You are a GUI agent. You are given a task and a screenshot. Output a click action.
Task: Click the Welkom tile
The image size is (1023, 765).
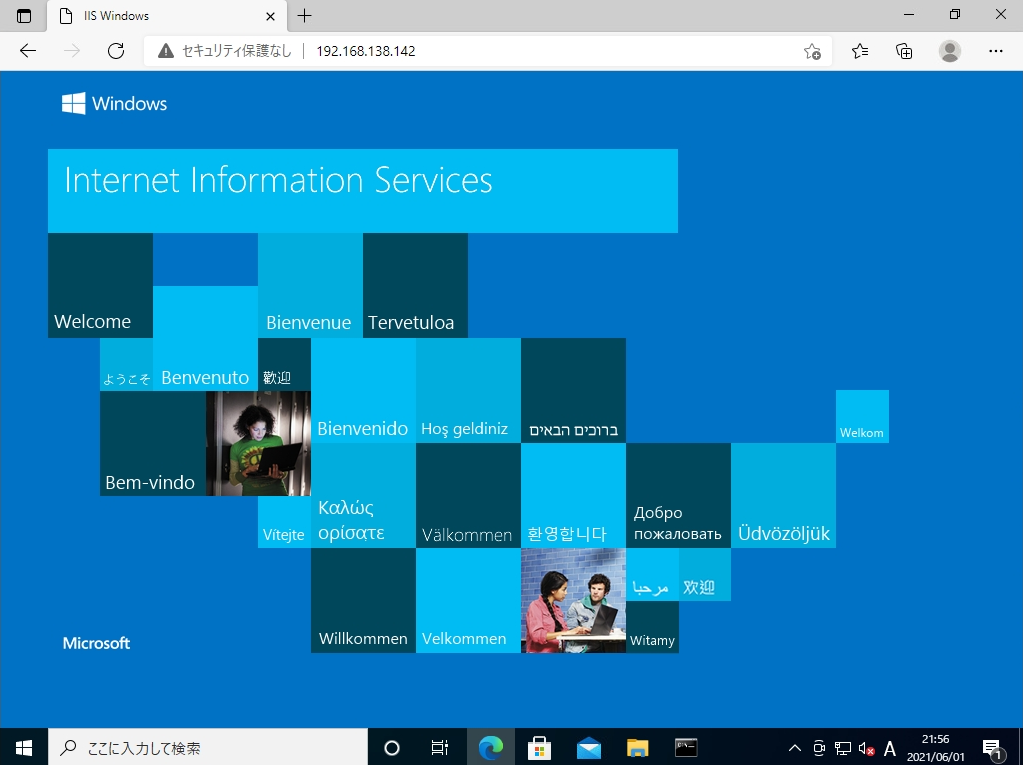click(863, 417)
